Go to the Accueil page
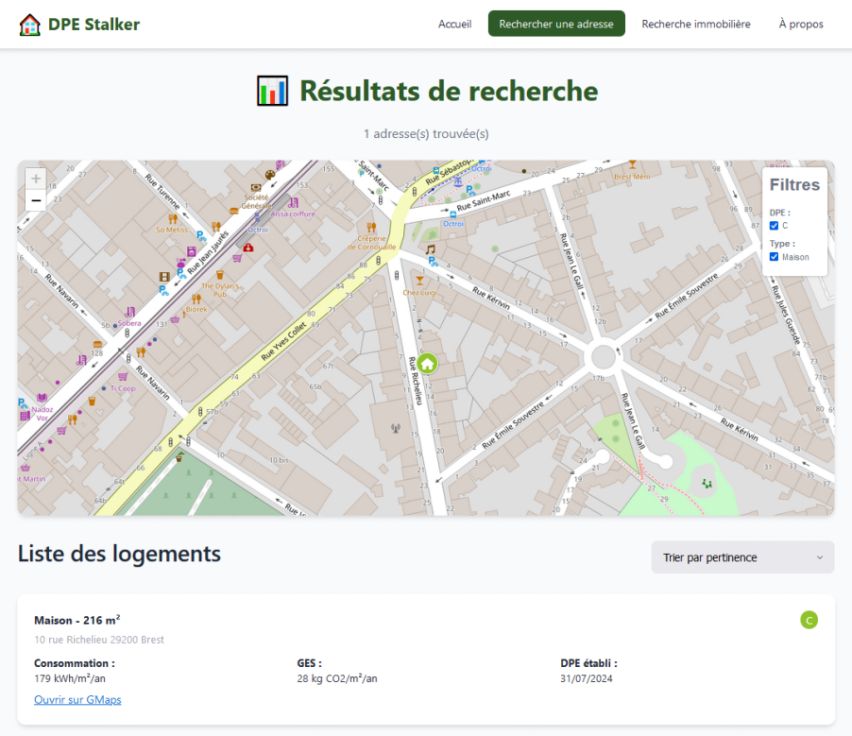Image resolution: width=852 pixels, height=736 pixels. click(455, 24)
